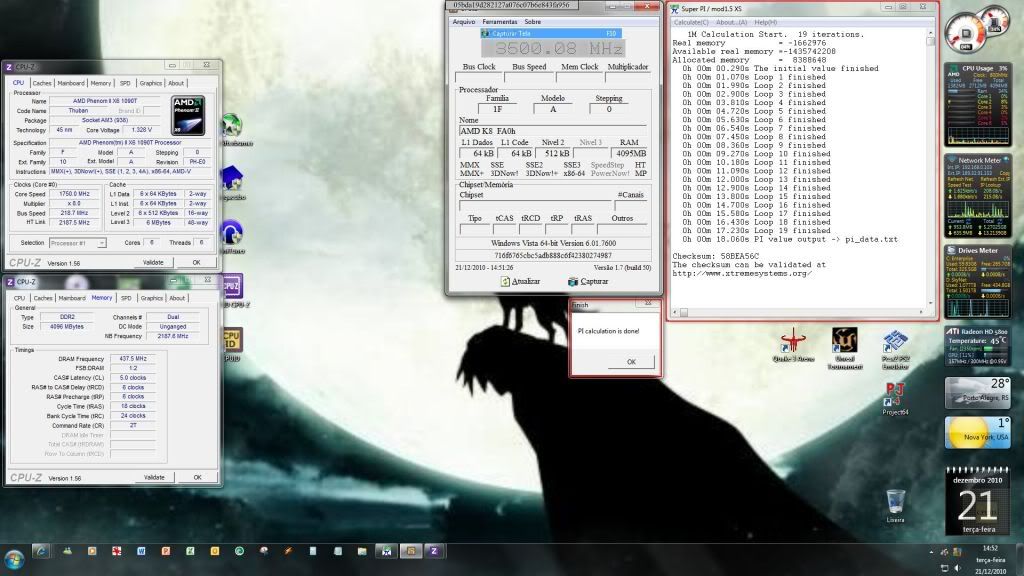Viewport: 1024px width, 576px height.
Task: Click Super PI vertical scrollbar up arrow
Action: click(931, 33)
